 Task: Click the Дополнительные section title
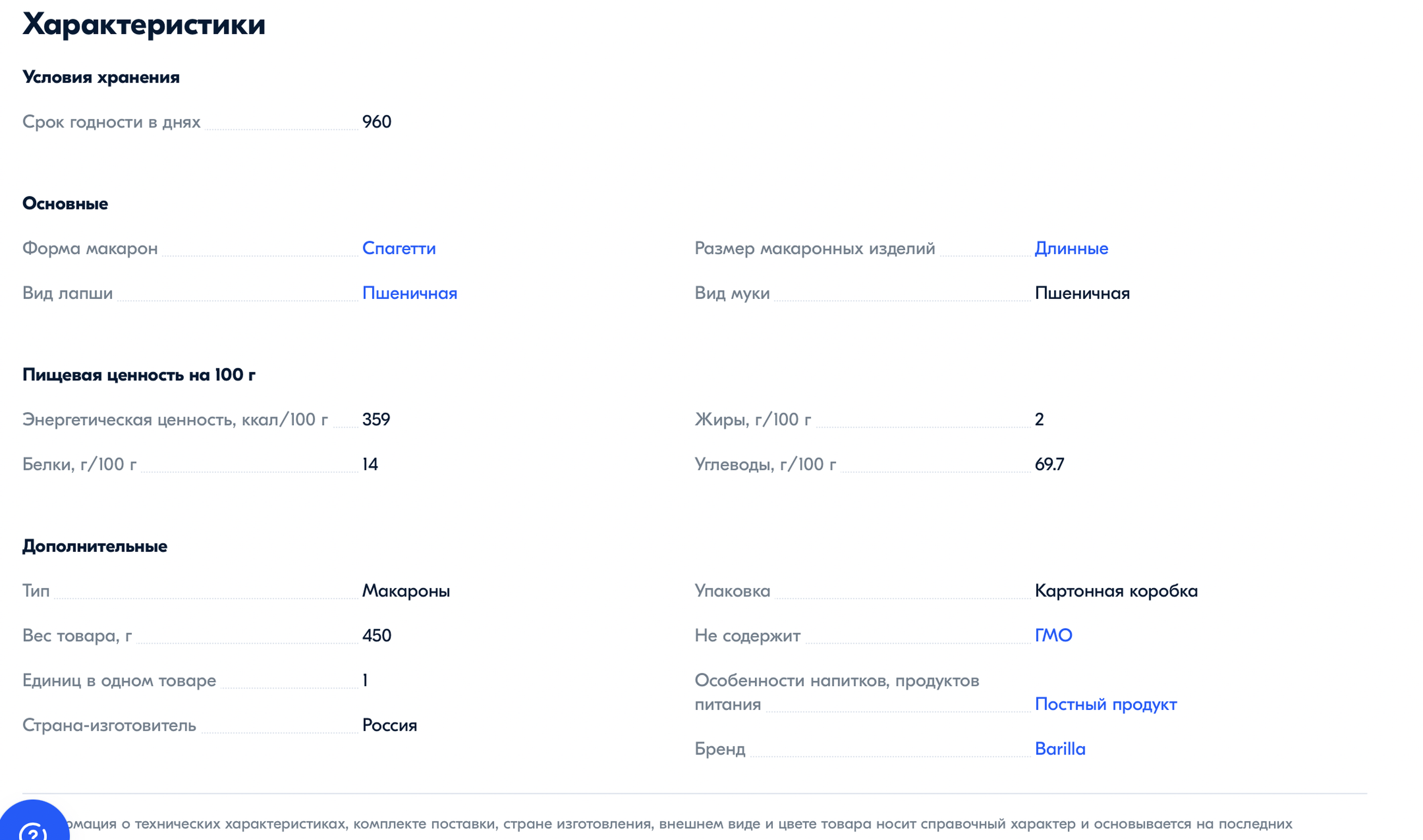(94, 546)
